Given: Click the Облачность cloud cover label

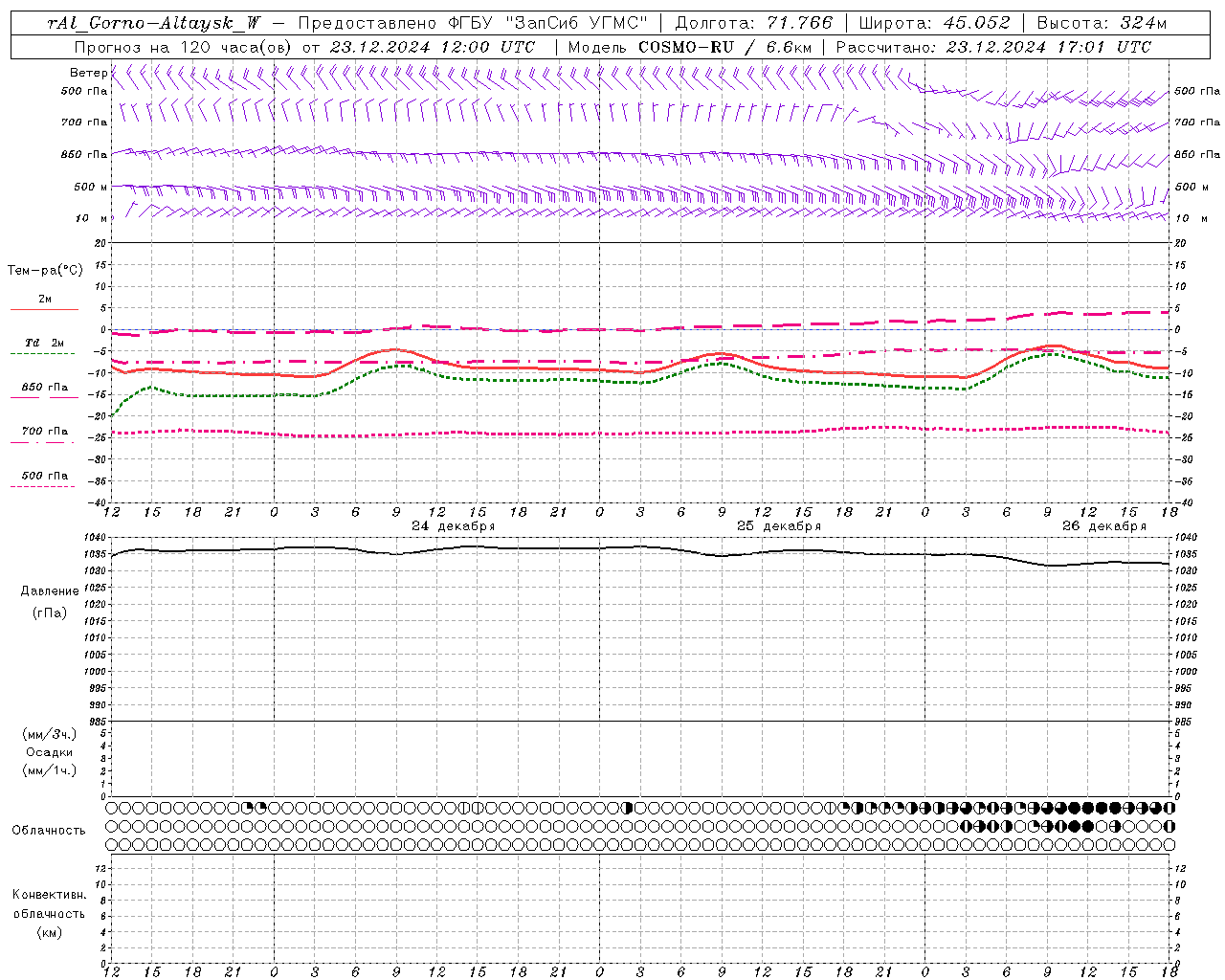Looking at the screenshot, I should (49, 831).
